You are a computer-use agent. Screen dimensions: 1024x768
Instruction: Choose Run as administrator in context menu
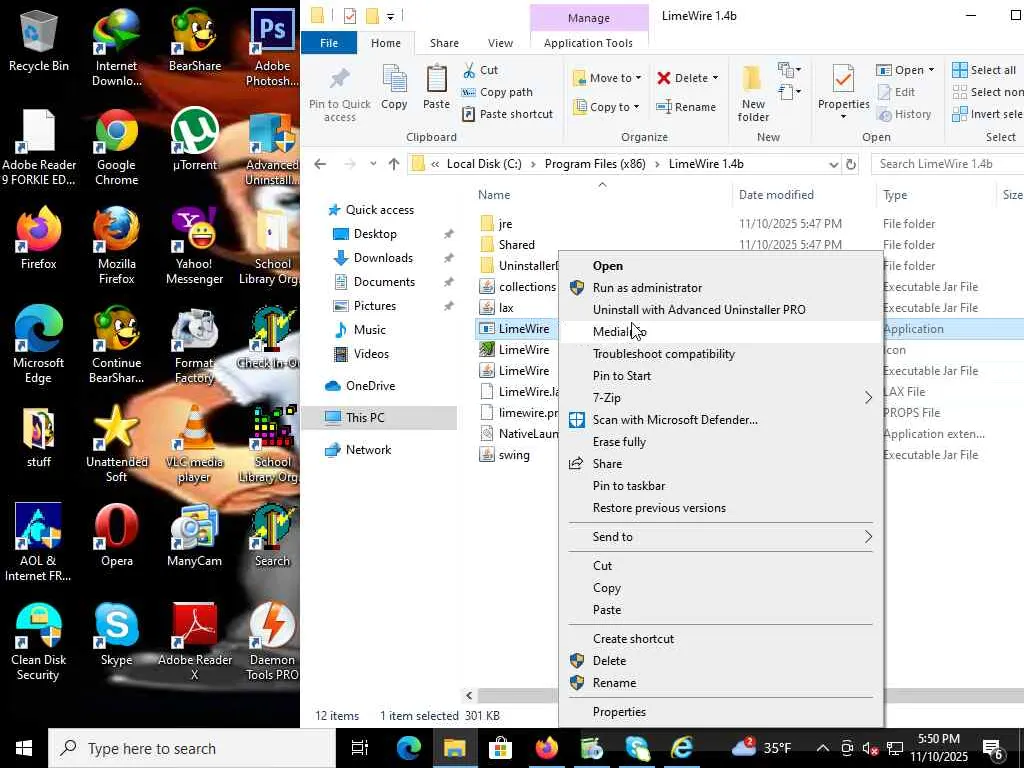click(647, 288)
